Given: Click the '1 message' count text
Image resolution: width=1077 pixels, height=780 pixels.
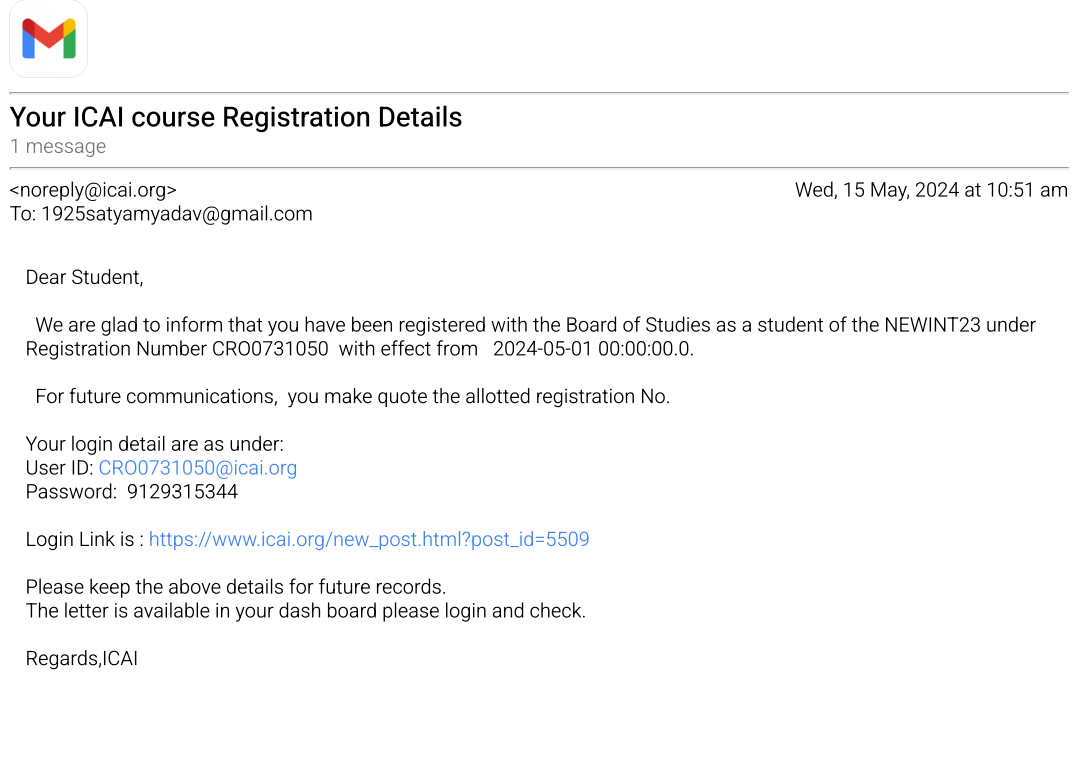Looking at the screenshot, I should [x=58, y=147].
